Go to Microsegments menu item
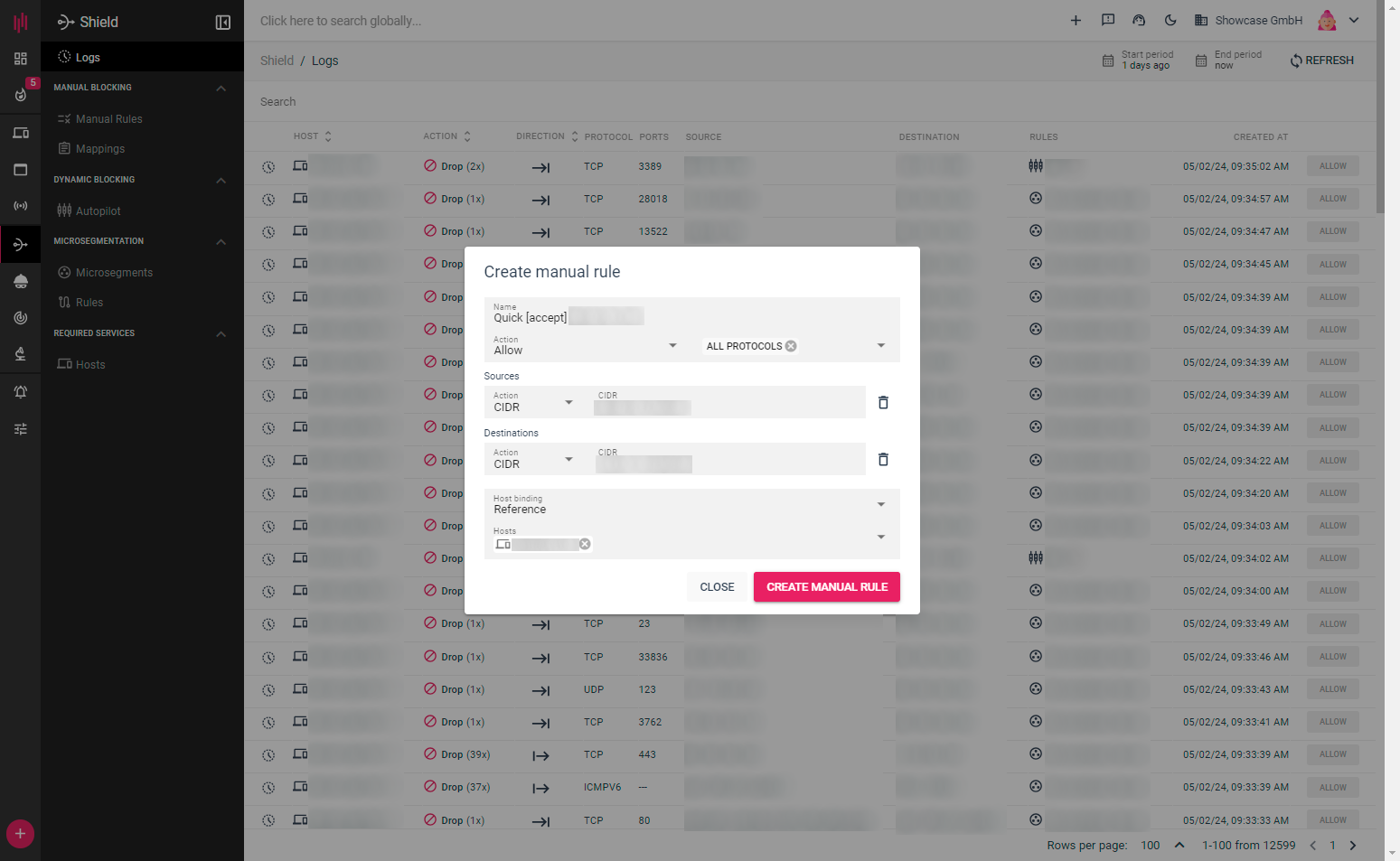Screen dimensions: 1400x861 pyautogui.click(x=114, y=273)
